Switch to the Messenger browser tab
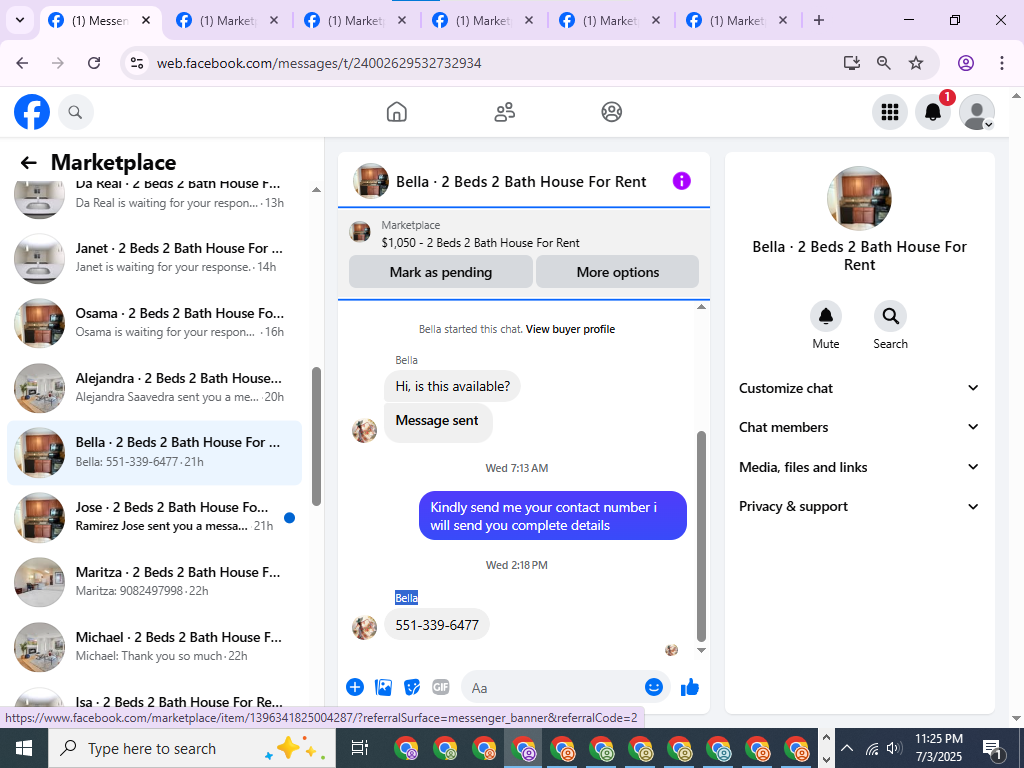Viewport: 1024px width, 768px height. click(x=100, y=21)
